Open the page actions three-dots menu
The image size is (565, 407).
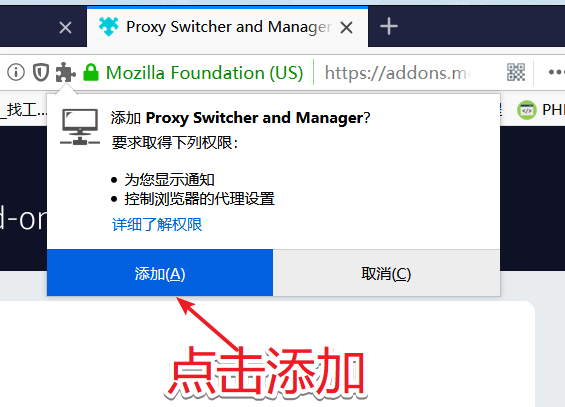click(556, 72)
